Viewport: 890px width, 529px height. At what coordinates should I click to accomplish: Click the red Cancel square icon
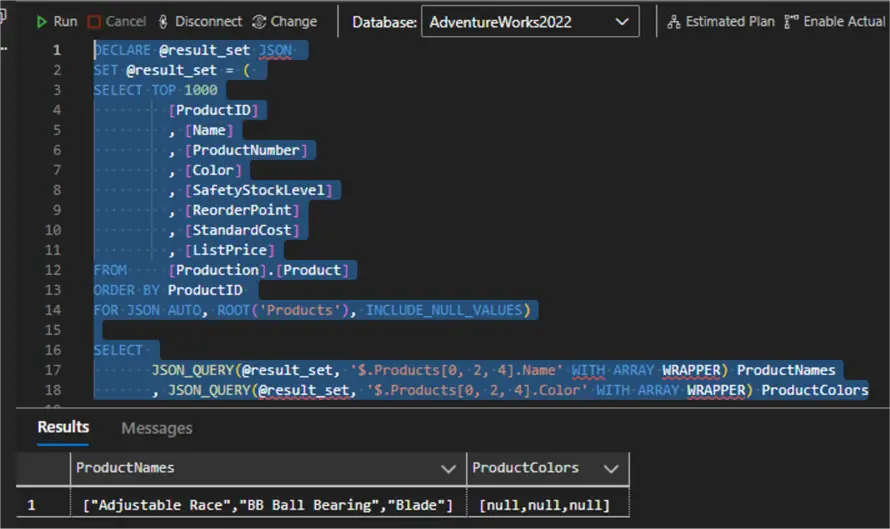pyautogui.click(x=94, y=22)
